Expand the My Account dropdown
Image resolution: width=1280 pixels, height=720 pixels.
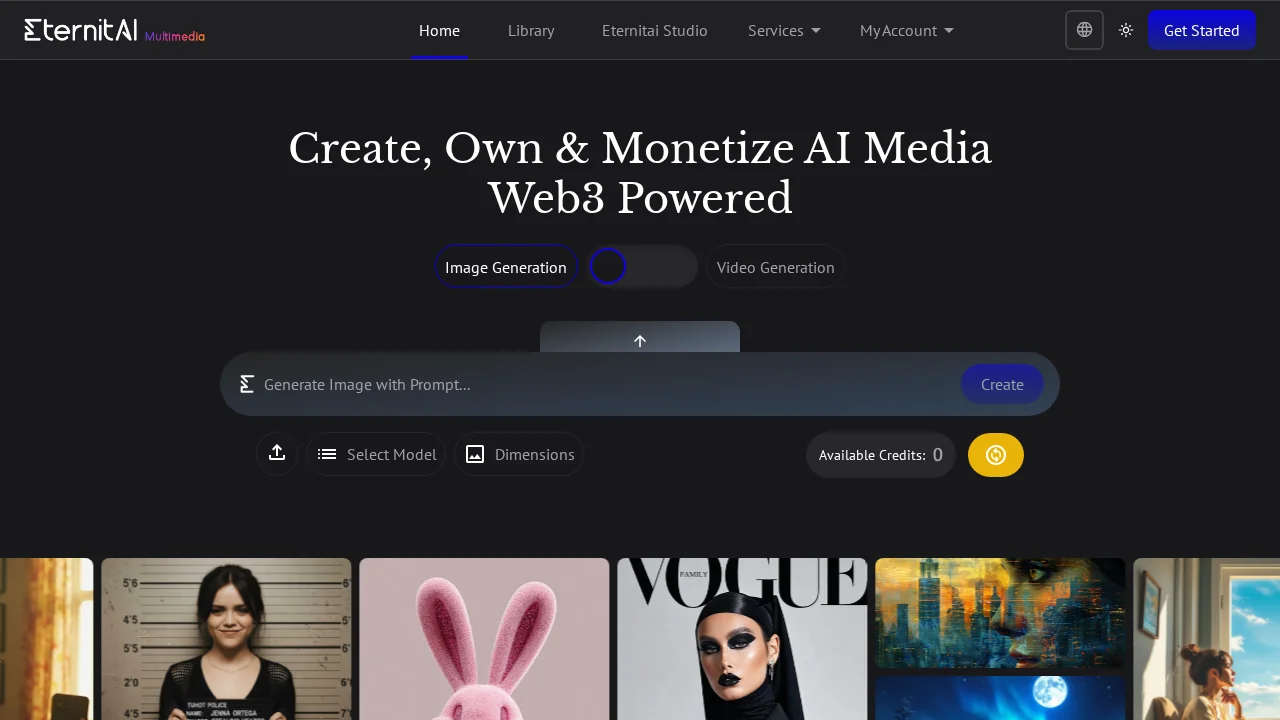pos(906,30)
